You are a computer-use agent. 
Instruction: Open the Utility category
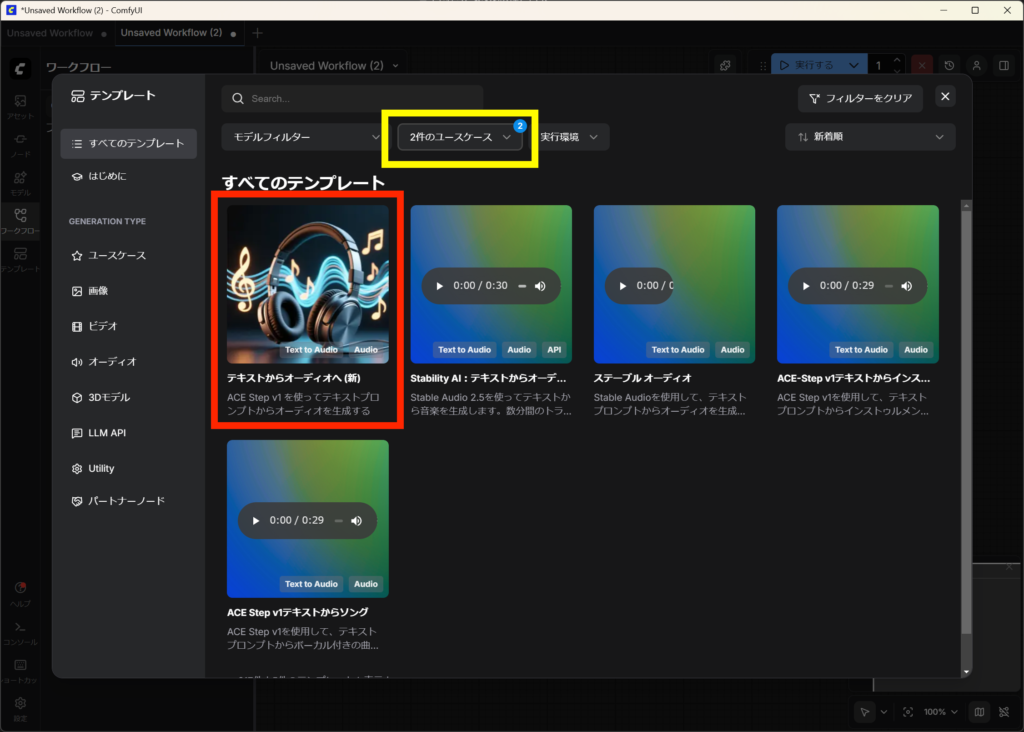[x=101, y=469]
